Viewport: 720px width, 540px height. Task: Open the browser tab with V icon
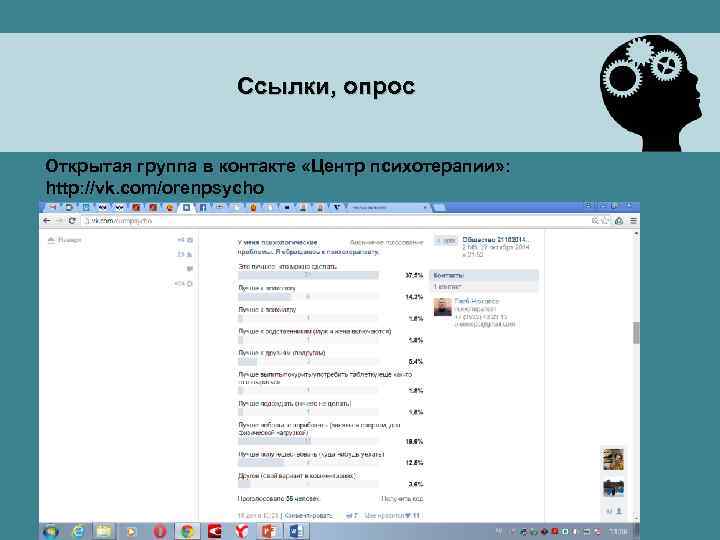(x=337, y=208)
